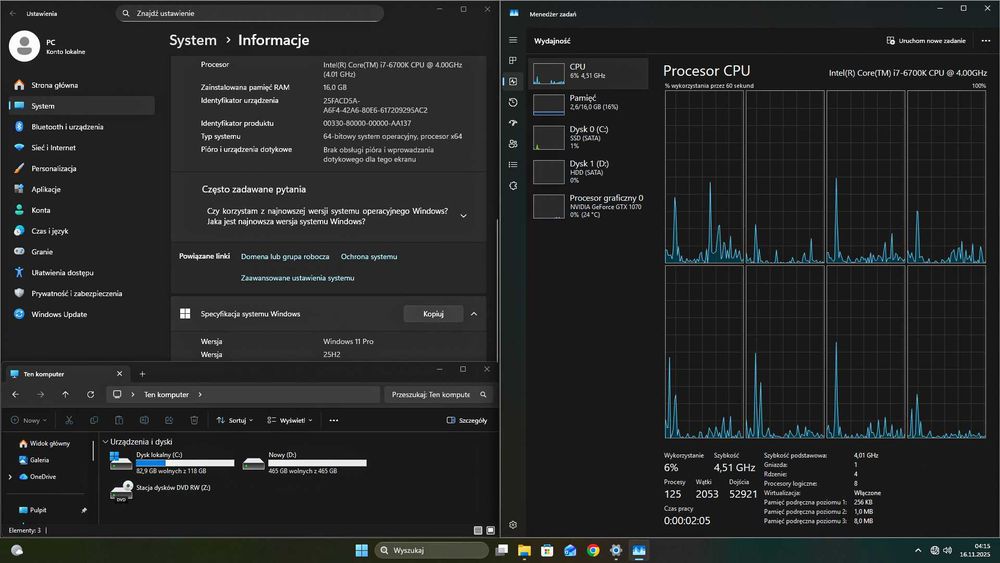
Task: Open Microsoft Store from the taskbar
Action: [547, 550]
